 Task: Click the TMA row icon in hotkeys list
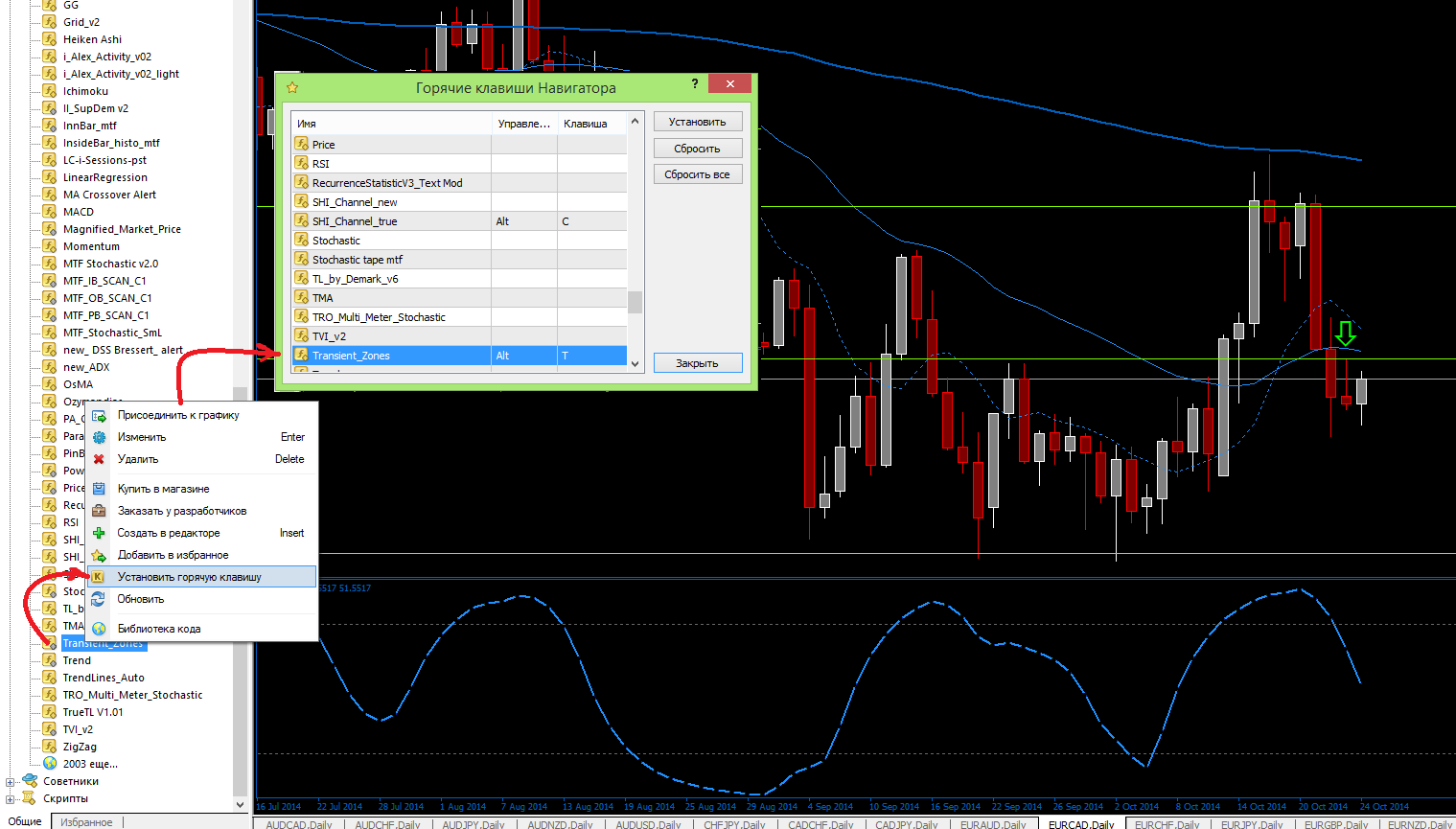tap(302, 298)
